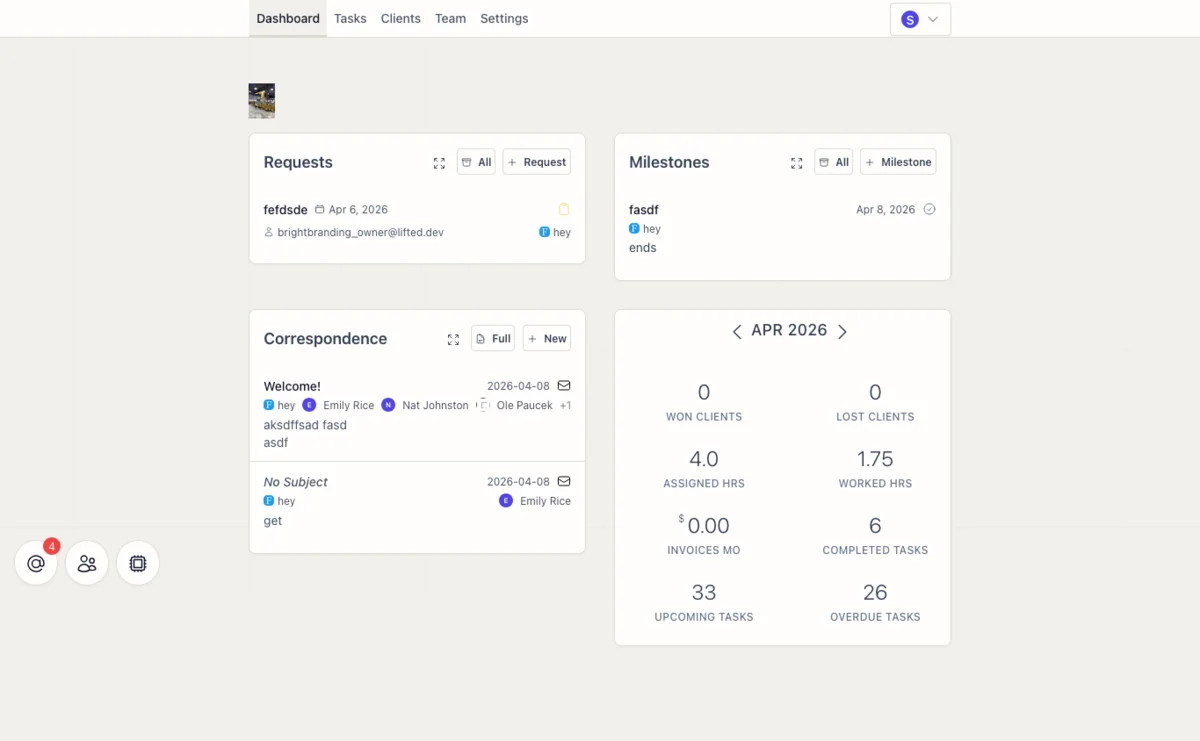The height and width of the screenshot is (741, 1200).
Task: Expand the Milestones panel to full screen
Action: point(796,162)
